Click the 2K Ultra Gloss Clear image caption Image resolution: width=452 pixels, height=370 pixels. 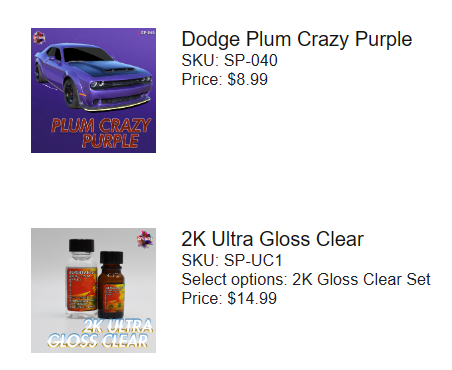coord(100,333)
